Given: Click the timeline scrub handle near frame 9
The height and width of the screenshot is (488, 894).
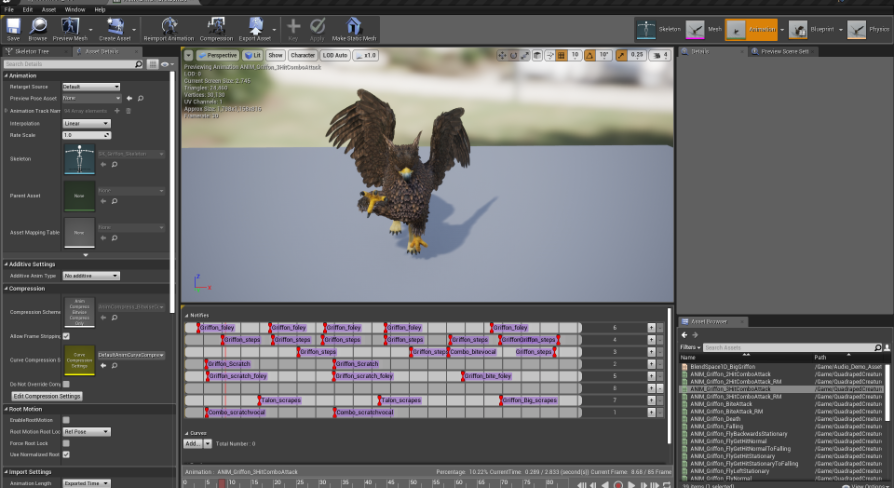Looking at the screenshot, I should pos(222,483).
